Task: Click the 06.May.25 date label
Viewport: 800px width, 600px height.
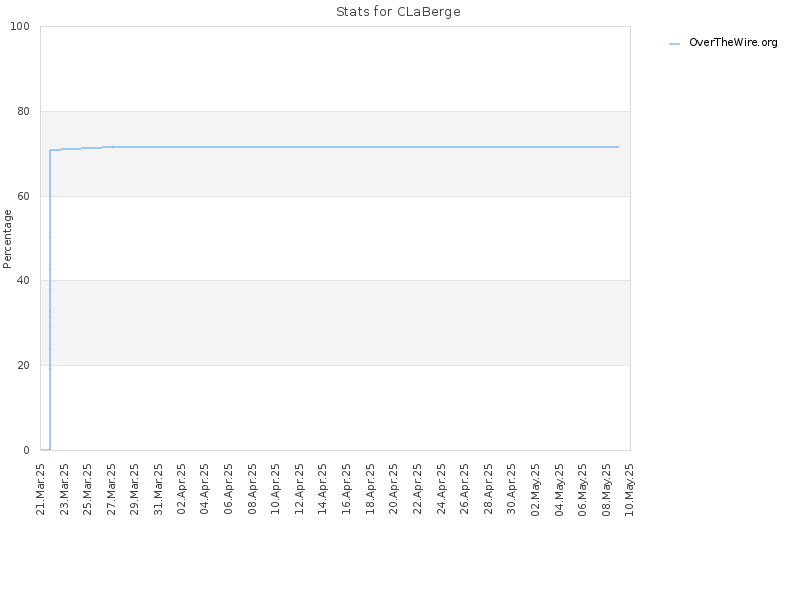Action: coord(583,489)
